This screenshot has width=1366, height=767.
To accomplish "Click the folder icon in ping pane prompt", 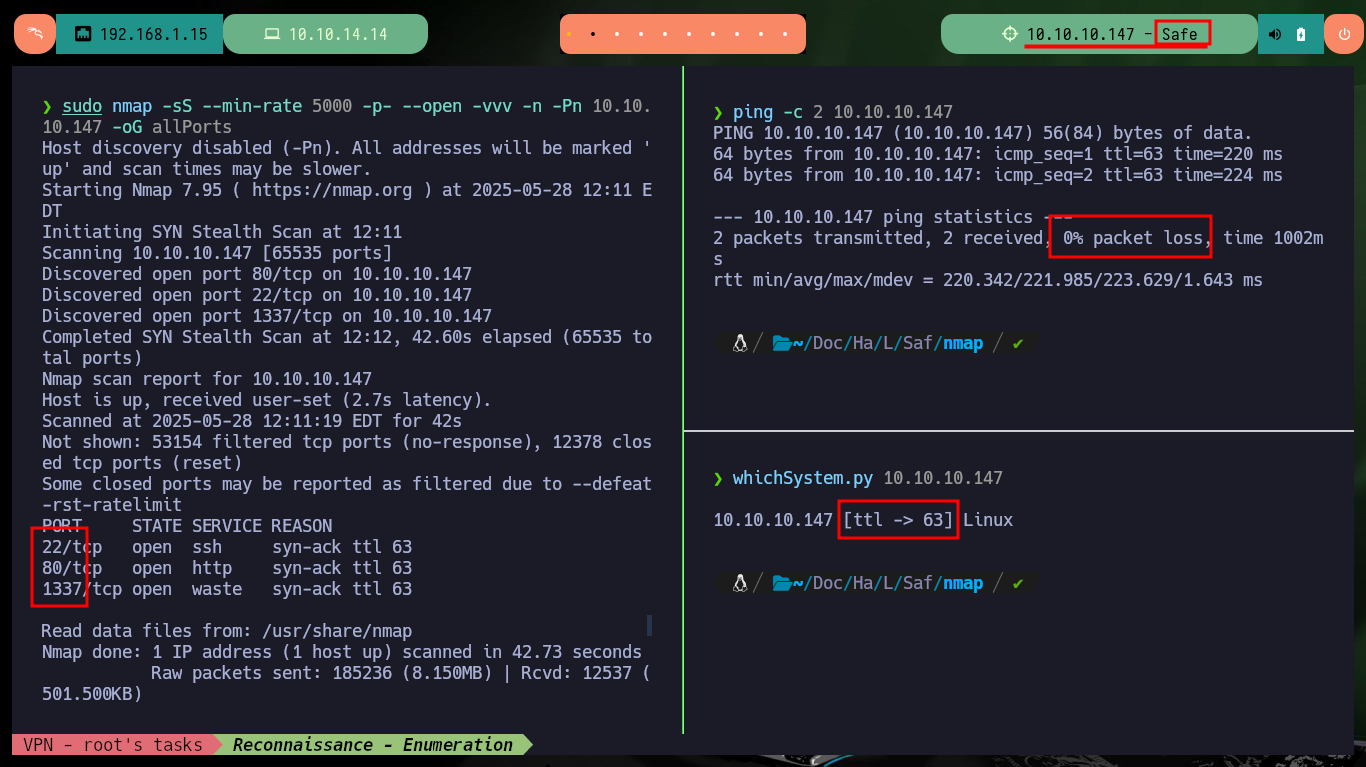I will click(782, 343).
